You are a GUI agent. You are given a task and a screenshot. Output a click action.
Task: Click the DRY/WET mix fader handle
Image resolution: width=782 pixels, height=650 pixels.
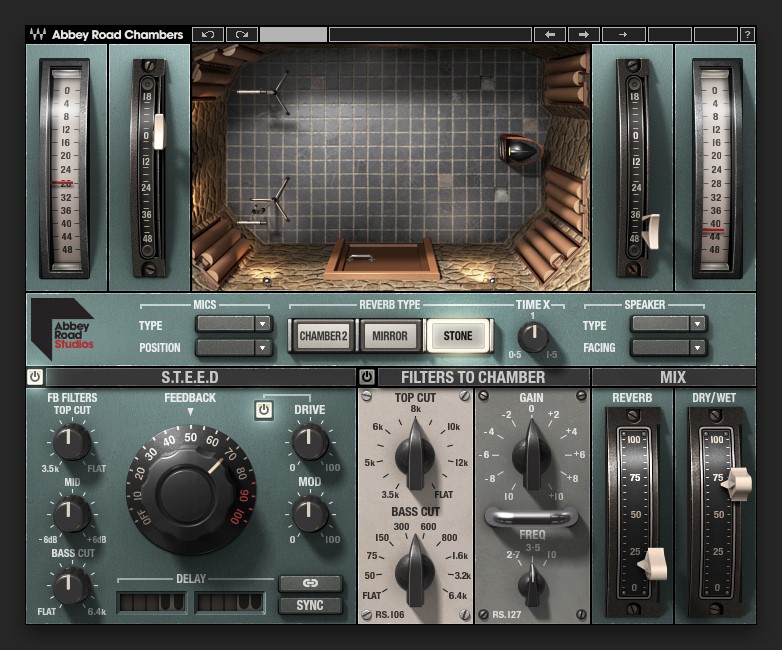coord(737,483)
